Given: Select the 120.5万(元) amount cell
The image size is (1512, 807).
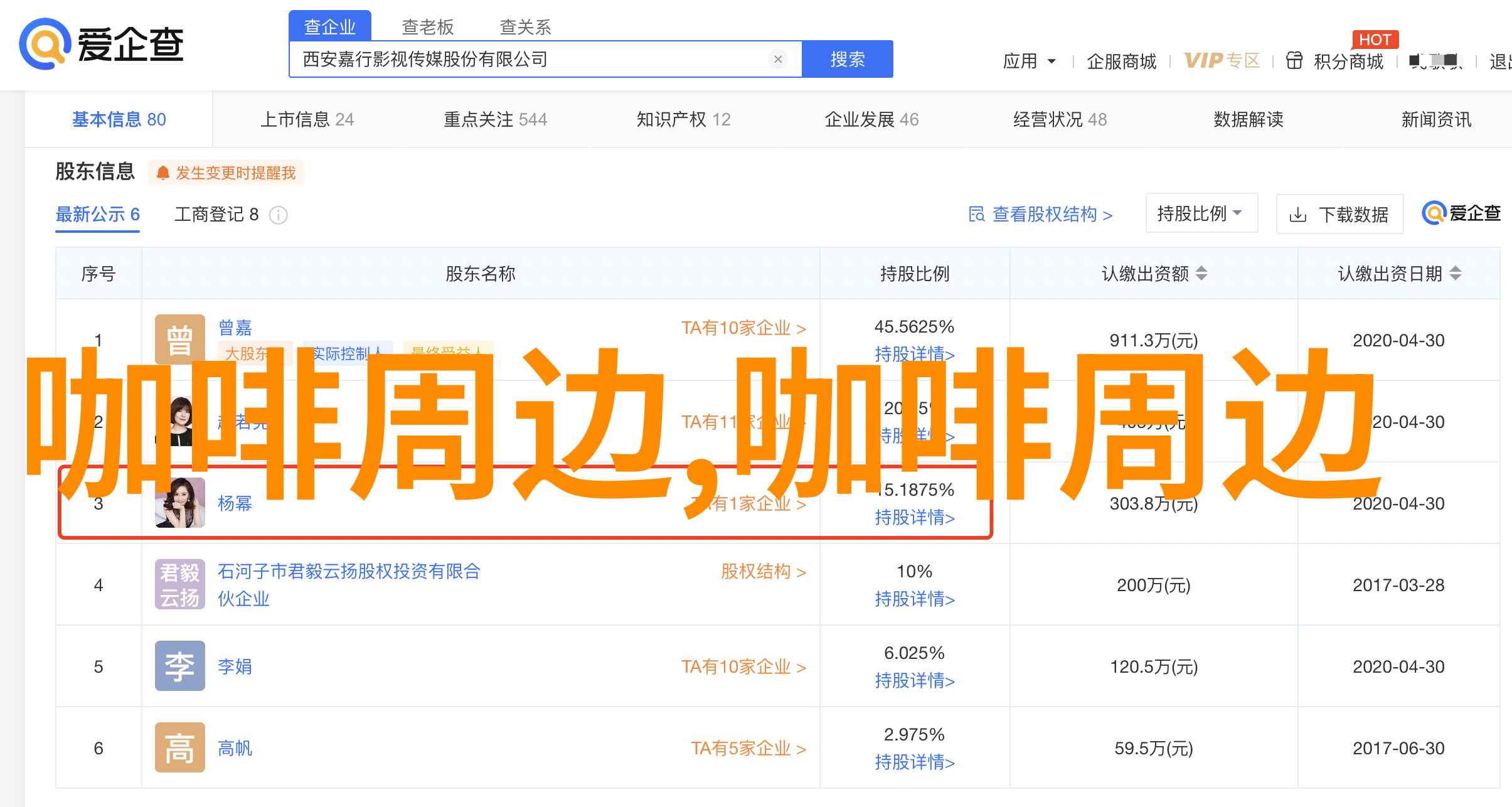Looking at the screenshot, I should pos(1154,666).
